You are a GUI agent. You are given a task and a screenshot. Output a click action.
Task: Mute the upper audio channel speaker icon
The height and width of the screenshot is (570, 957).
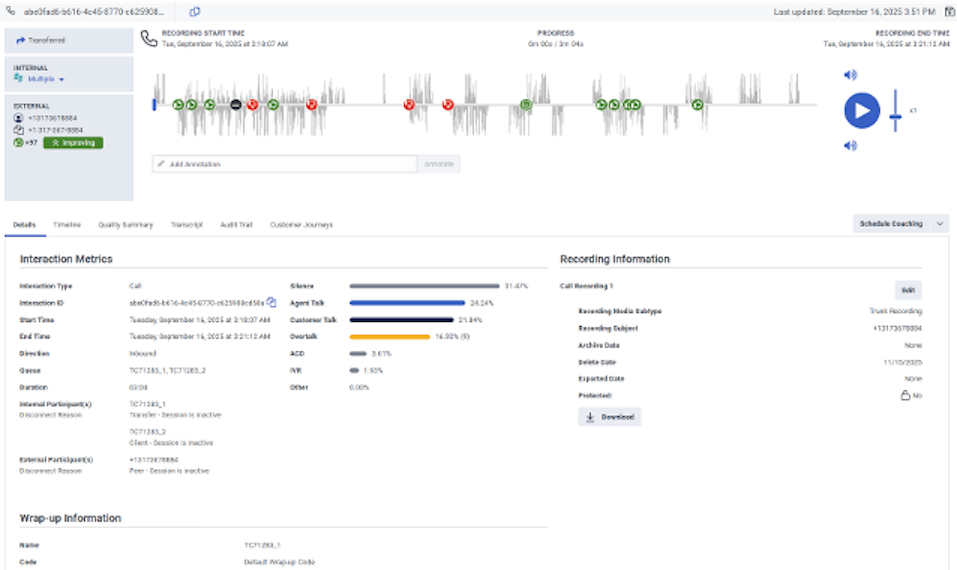[850, 75]
